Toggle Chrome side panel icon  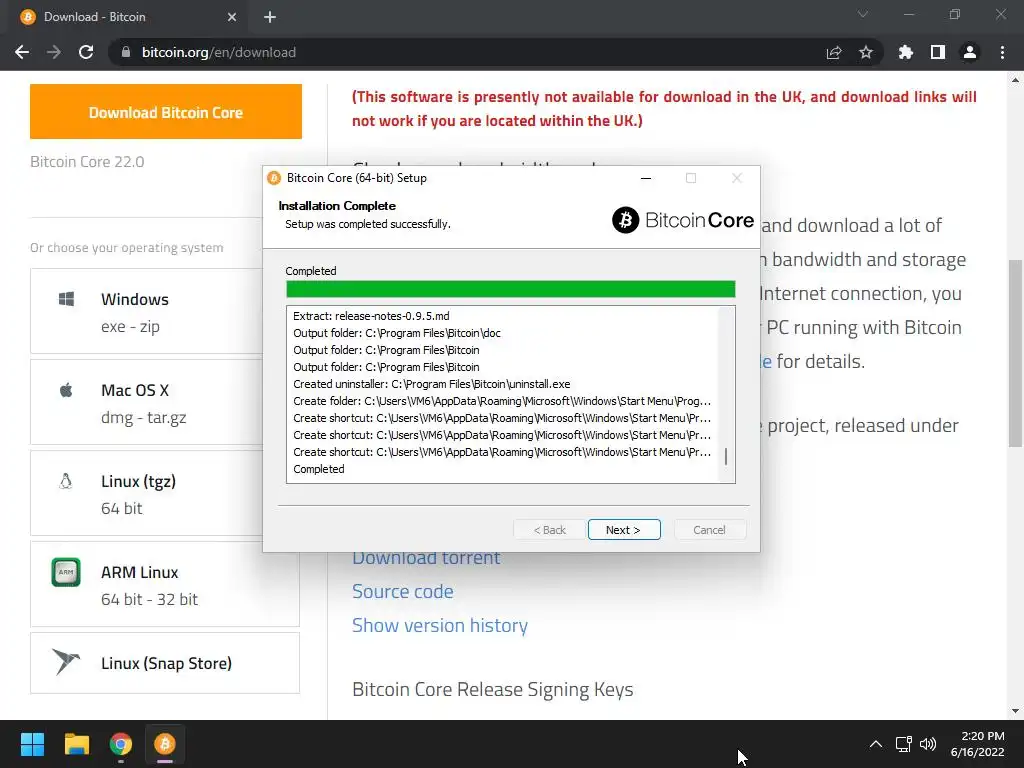tap(938, 52)
